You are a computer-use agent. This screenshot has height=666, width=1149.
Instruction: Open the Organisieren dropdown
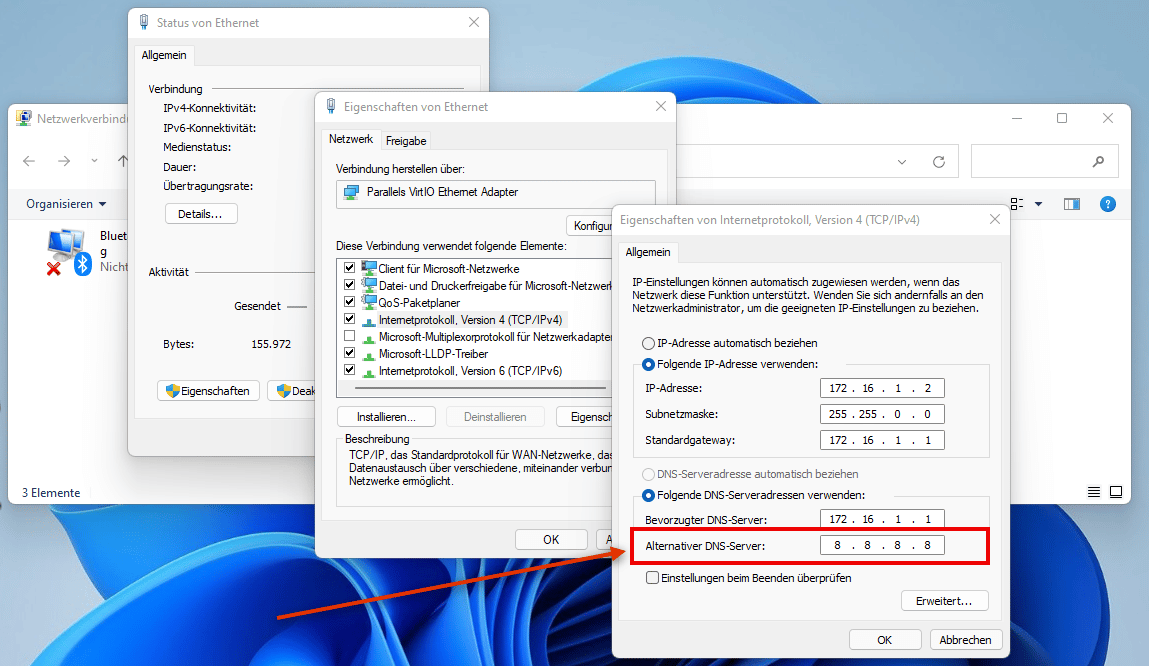click(x=63, y=204)
